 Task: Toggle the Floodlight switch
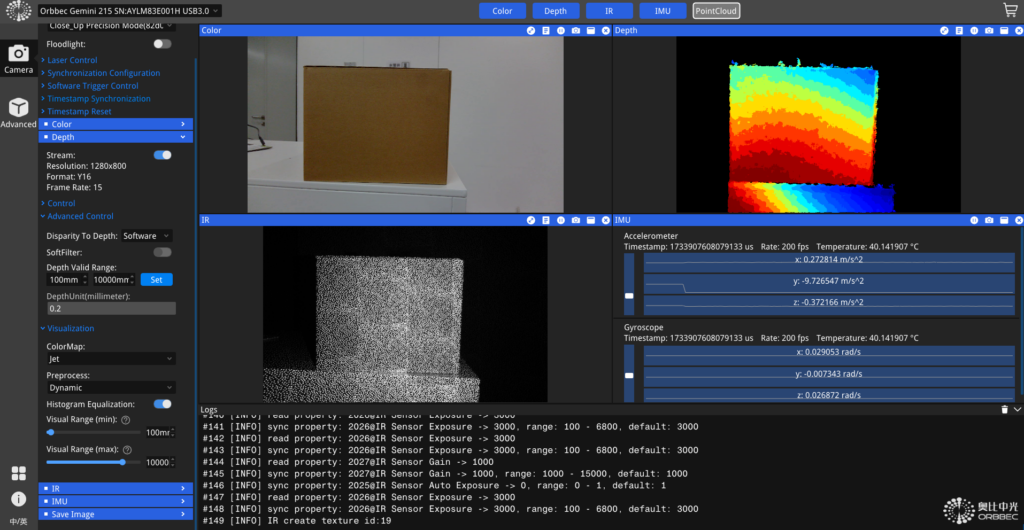point(162,44)
